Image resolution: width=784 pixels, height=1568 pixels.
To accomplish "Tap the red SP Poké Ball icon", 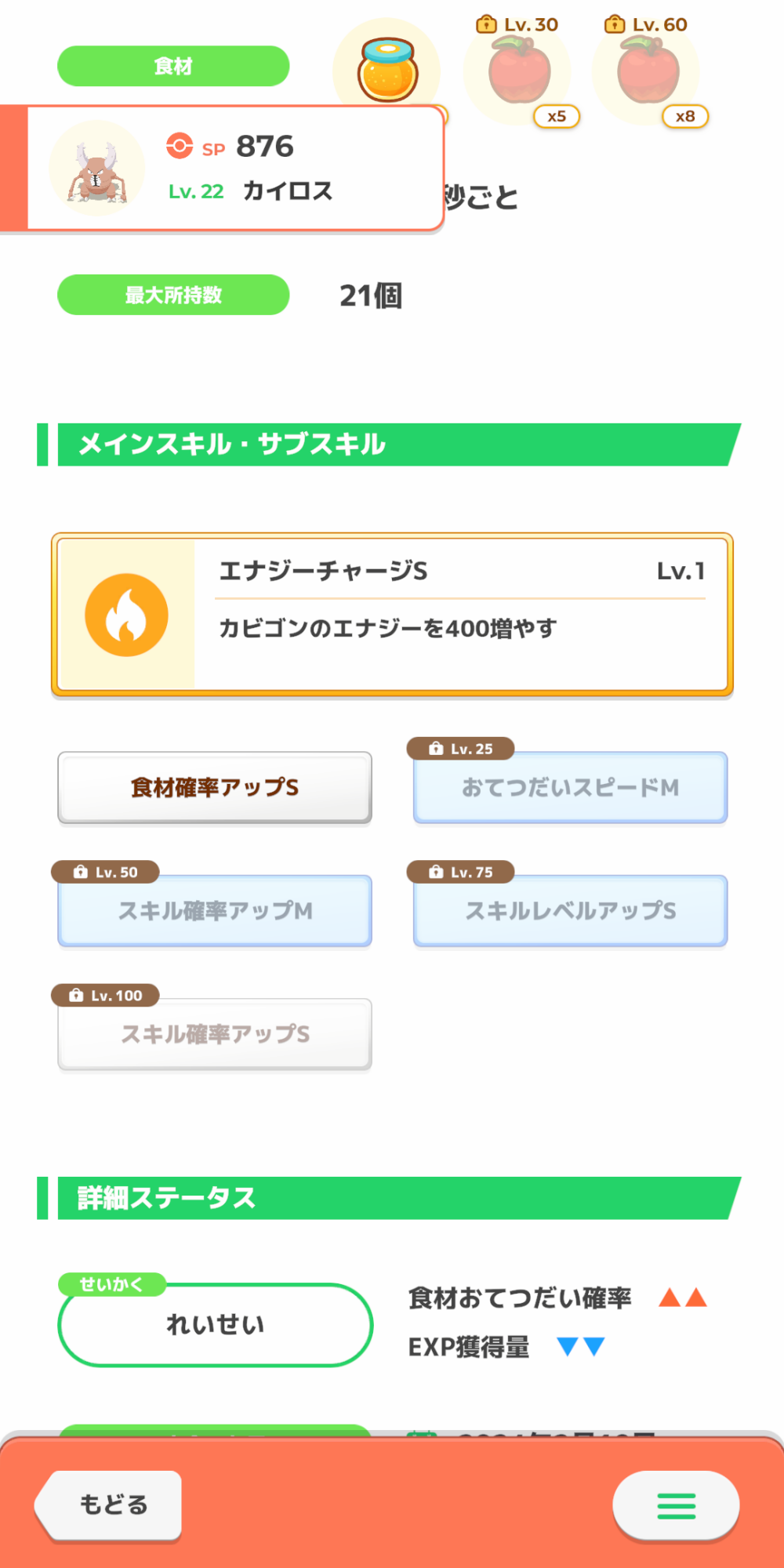I will pyautogui.click(x=180, y=146).
